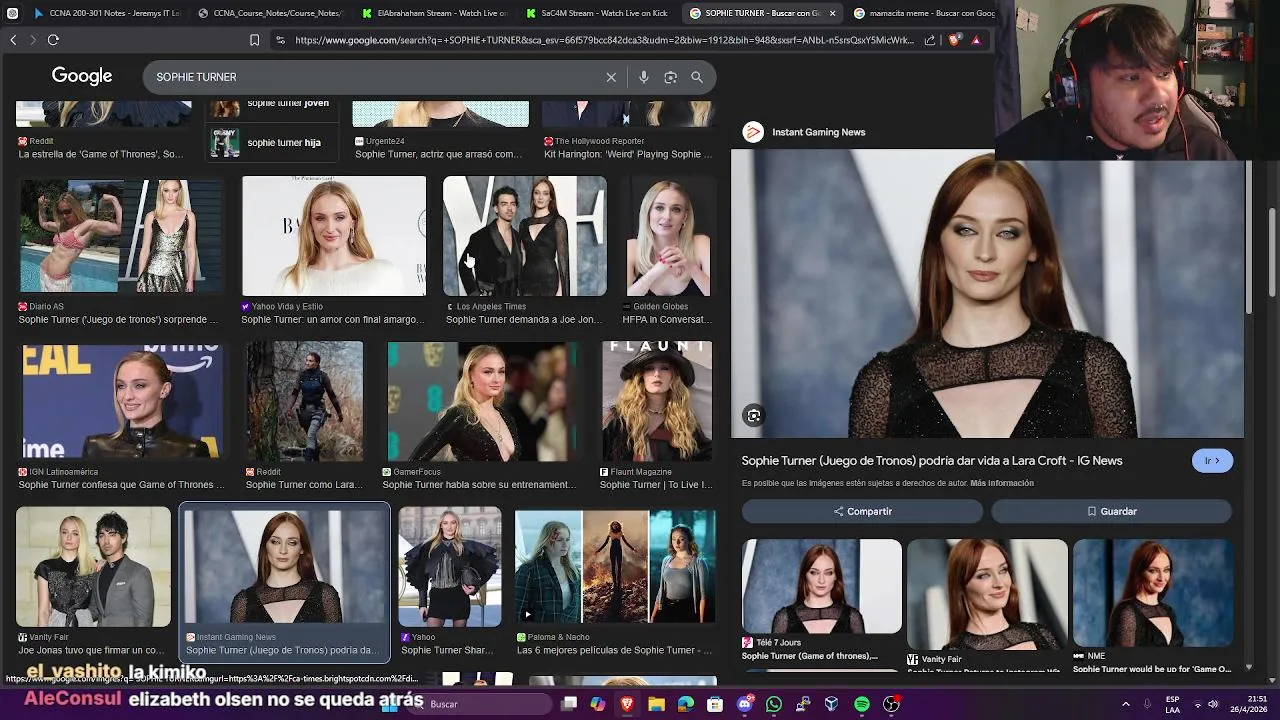
Task: Open the Diario AS image result
Action: click(120, 237)
